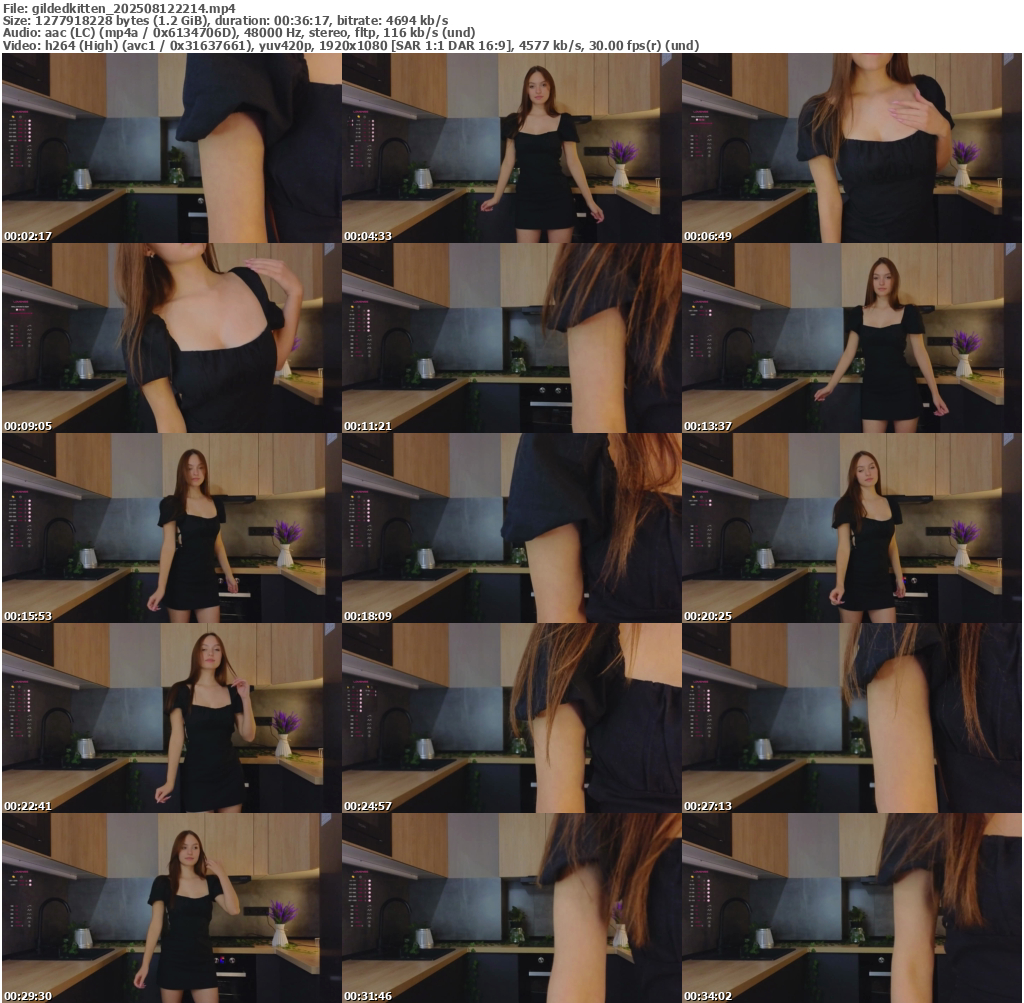Image resolution: width=1024 pixels, height=1003 pixels.
Task: Click the Size and duration info line
Action: (225, 20)
